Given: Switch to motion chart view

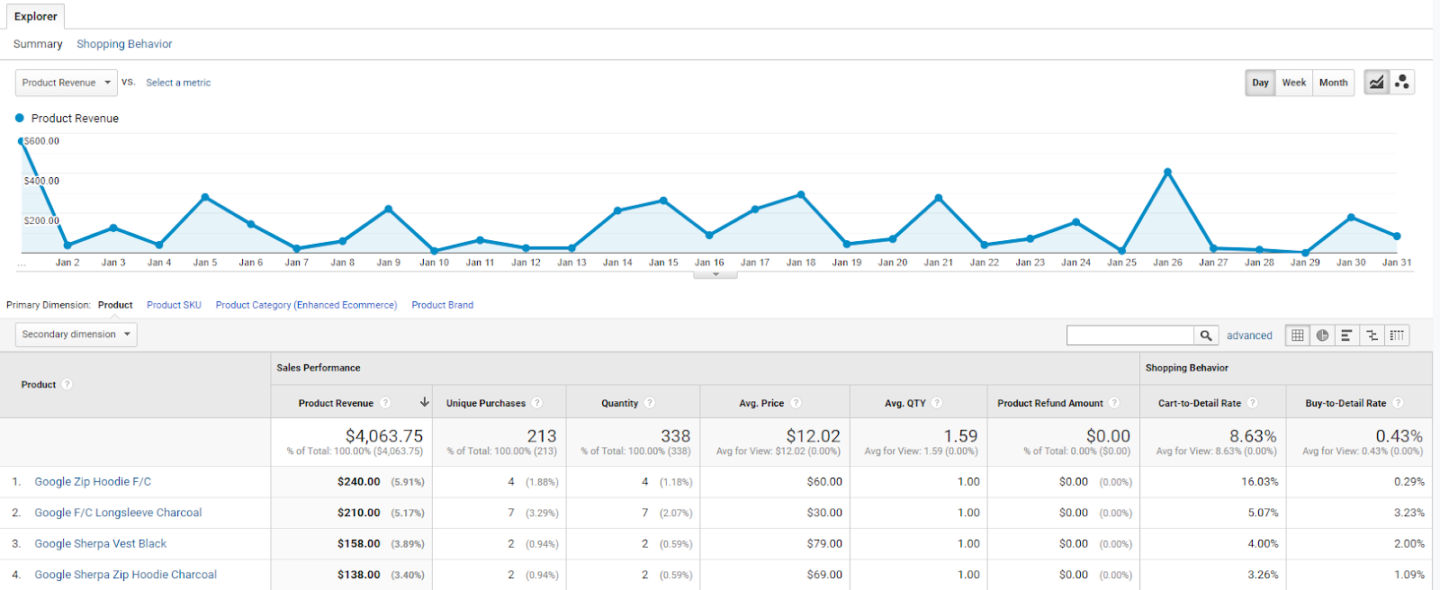Looking at the screenshot, I should pyautogui.click(x=1403, y=83).
